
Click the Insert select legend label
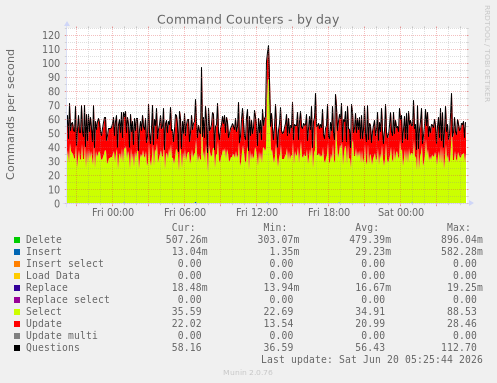pos(65,263)
